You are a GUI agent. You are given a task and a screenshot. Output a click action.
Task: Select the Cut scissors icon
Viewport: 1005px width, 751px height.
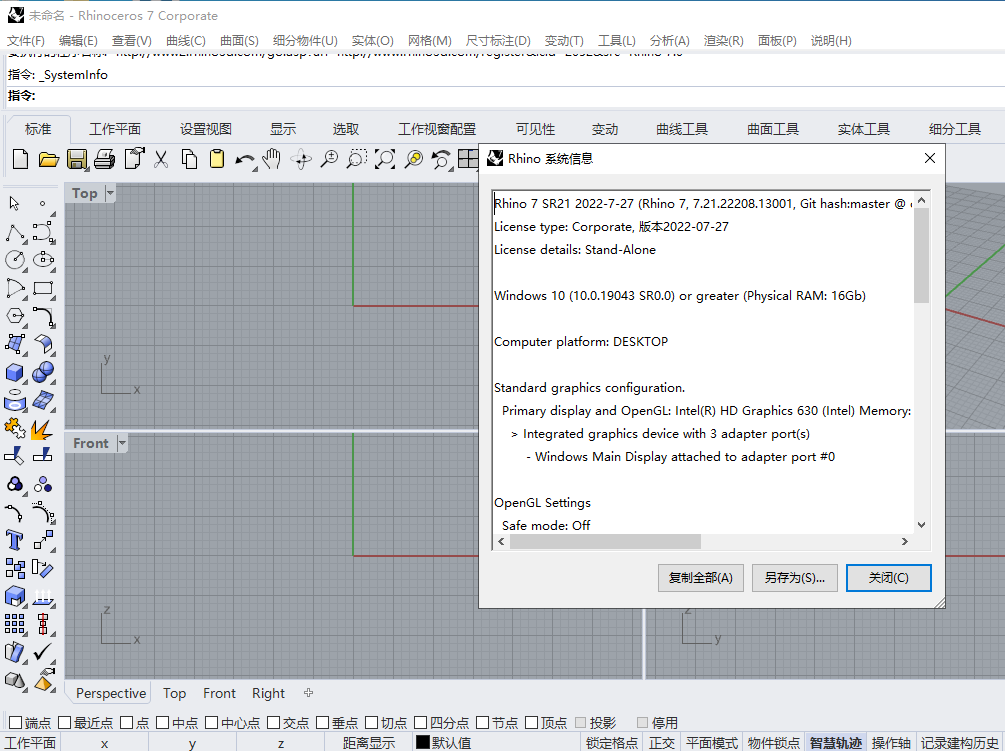click(x=161, y=159)
